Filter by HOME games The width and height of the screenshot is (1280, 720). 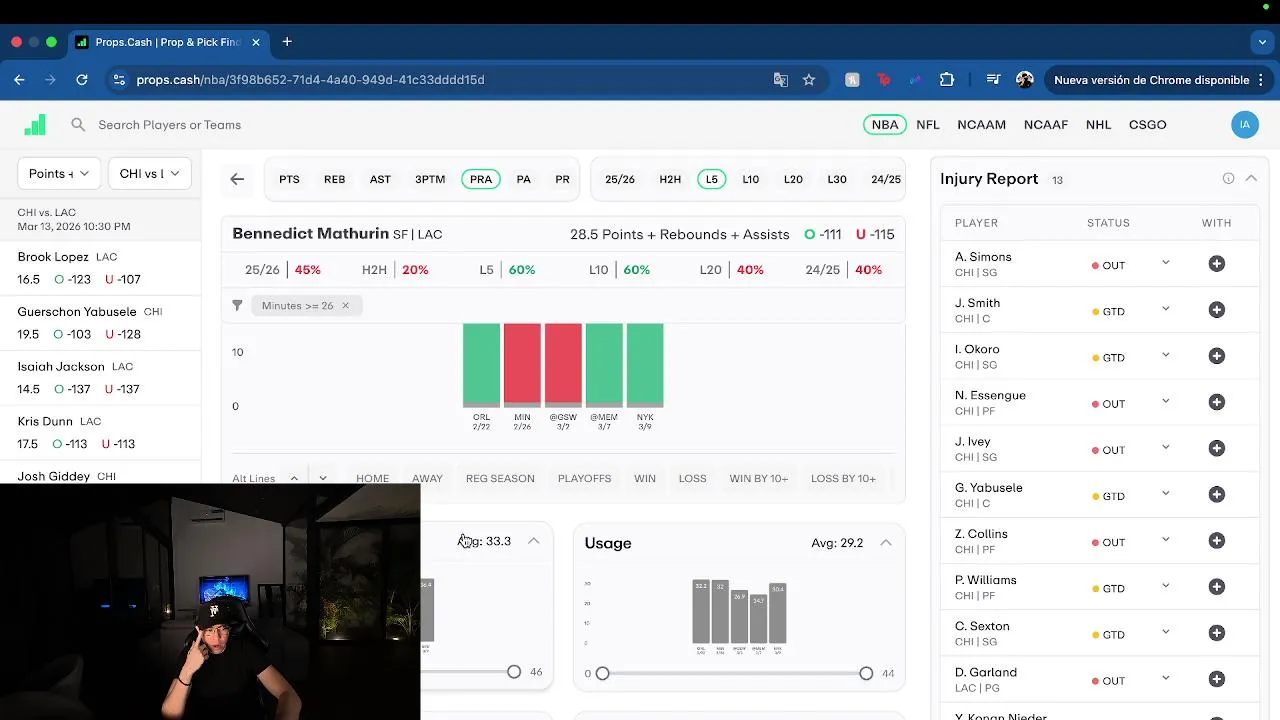pos(373,478)
